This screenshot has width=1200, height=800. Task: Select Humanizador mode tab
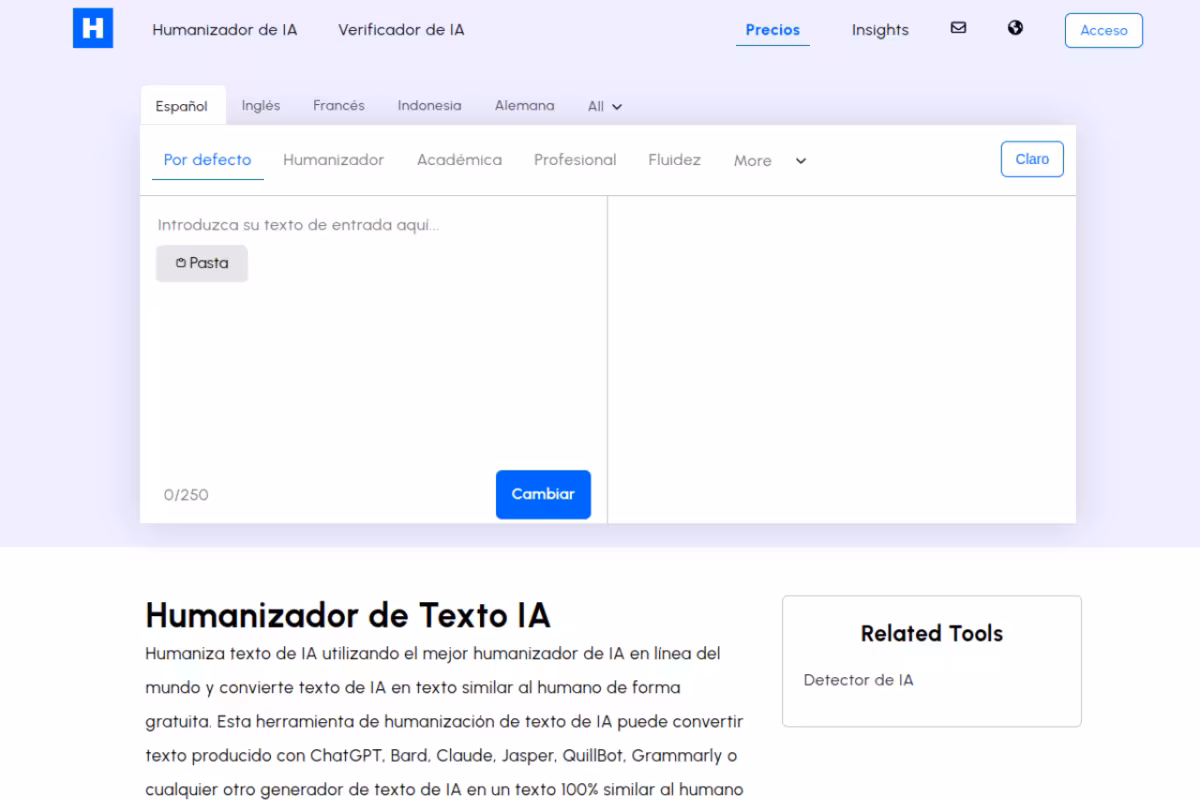pos(334,160)
